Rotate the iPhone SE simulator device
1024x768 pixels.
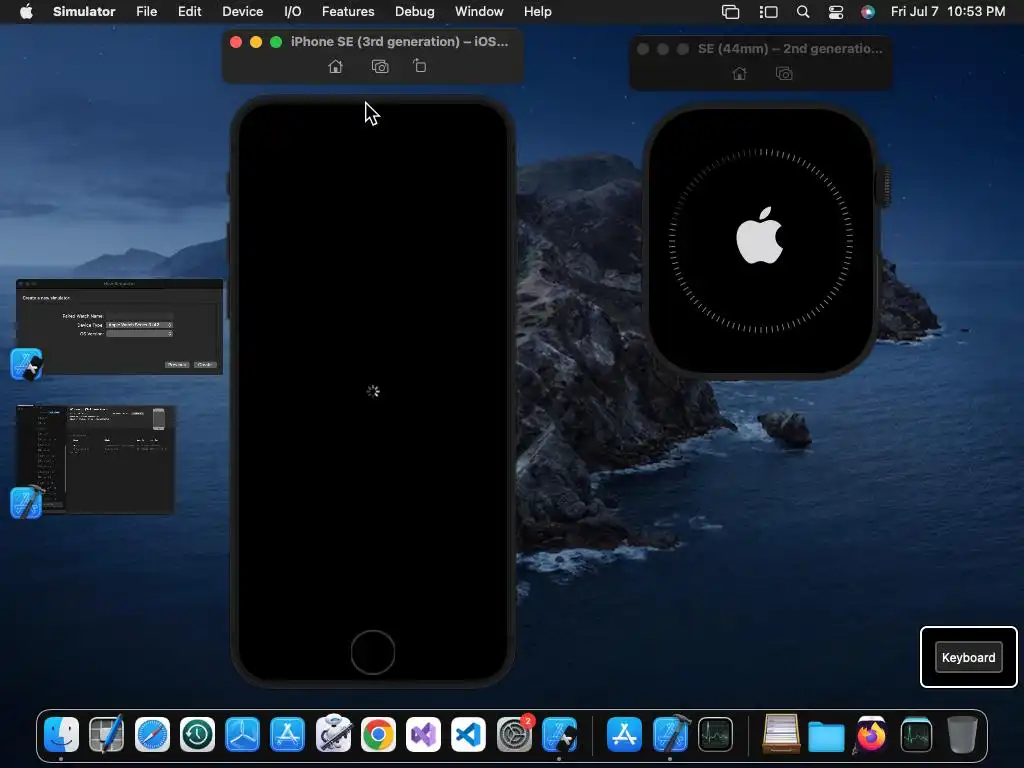[x=420, y=66]
